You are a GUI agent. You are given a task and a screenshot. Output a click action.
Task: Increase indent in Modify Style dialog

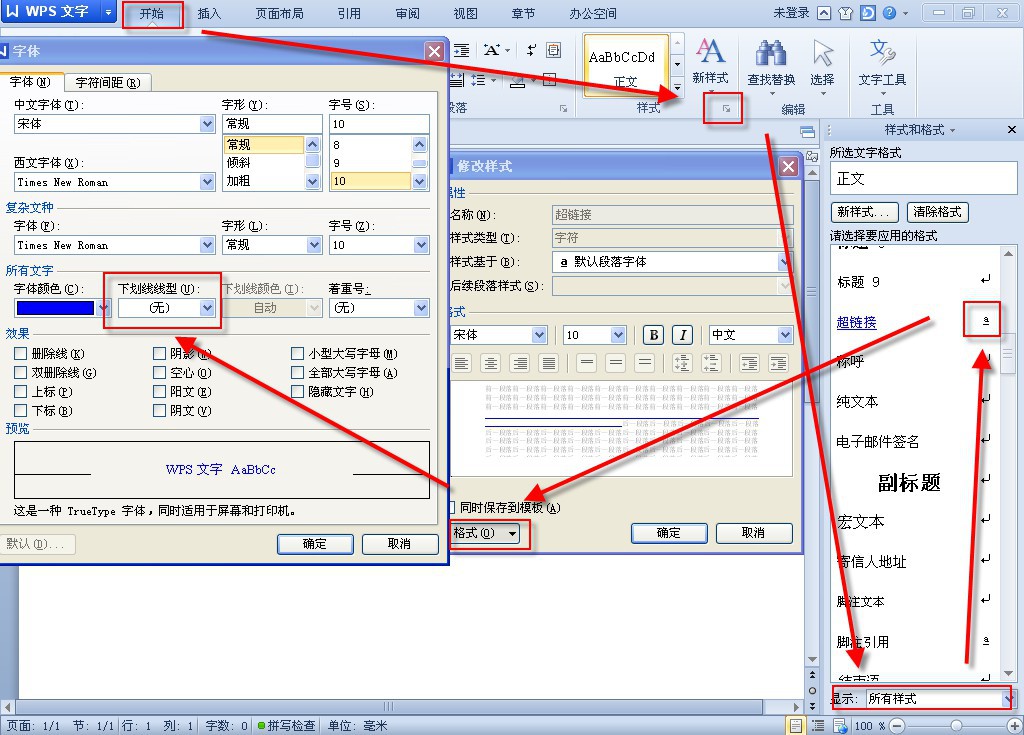[x=778, y=363]
